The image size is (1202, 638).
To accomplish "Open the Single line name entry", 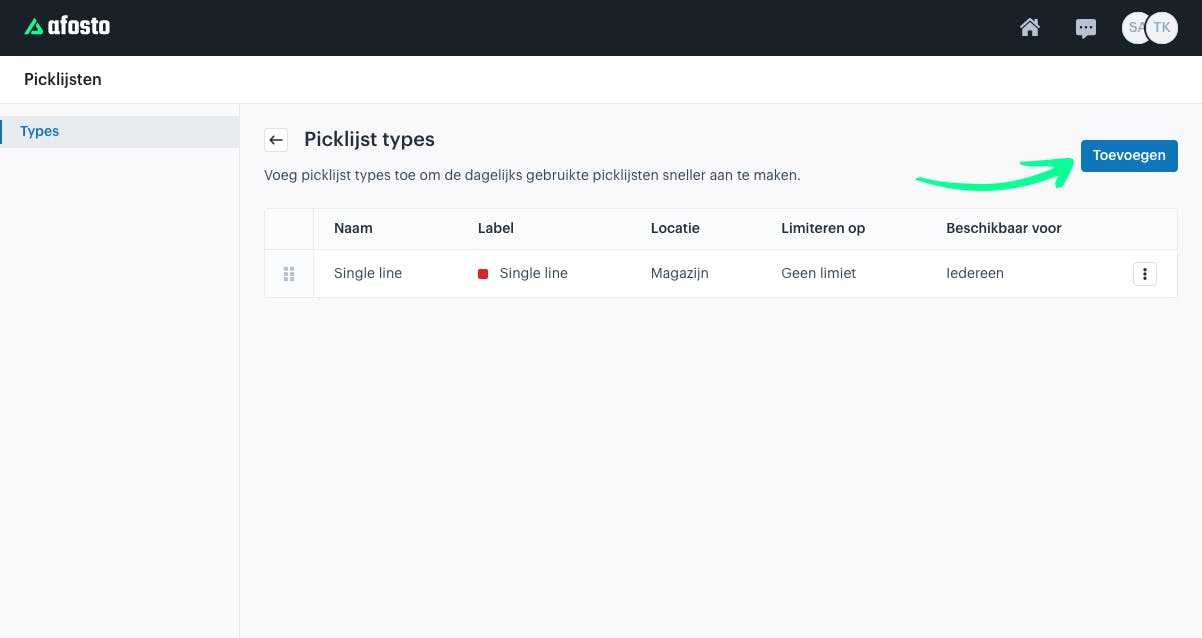I will tap(368, 273).
